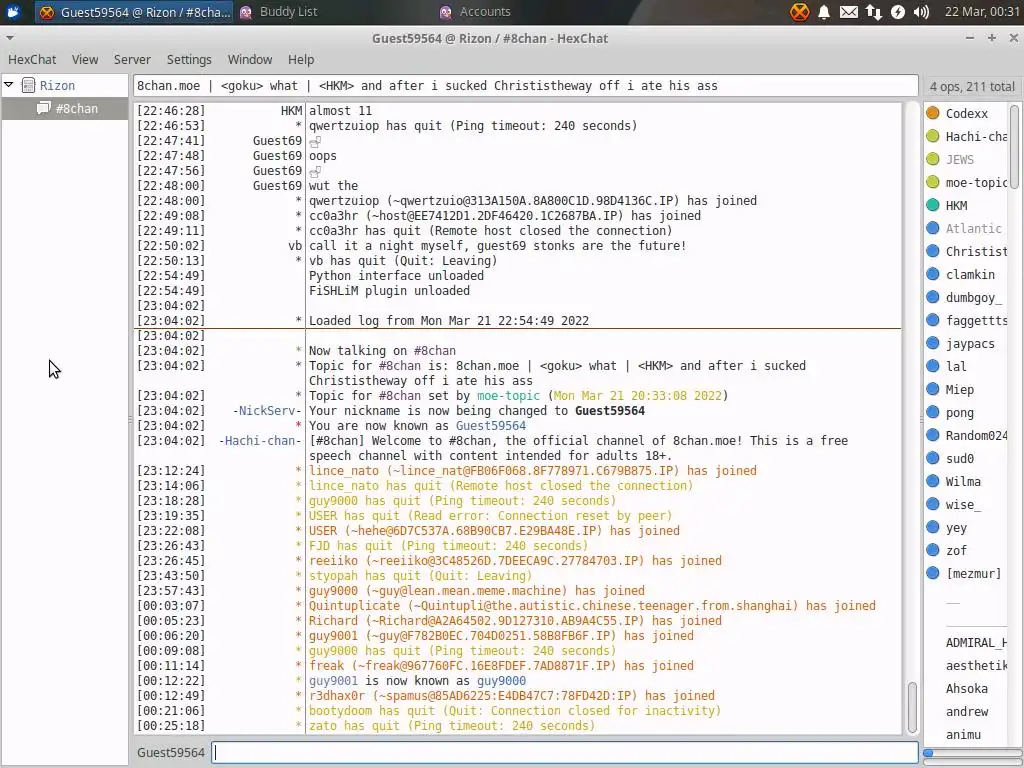Open the Window menu
Viewport: 1024px width, 768px height.
[249, 59]
